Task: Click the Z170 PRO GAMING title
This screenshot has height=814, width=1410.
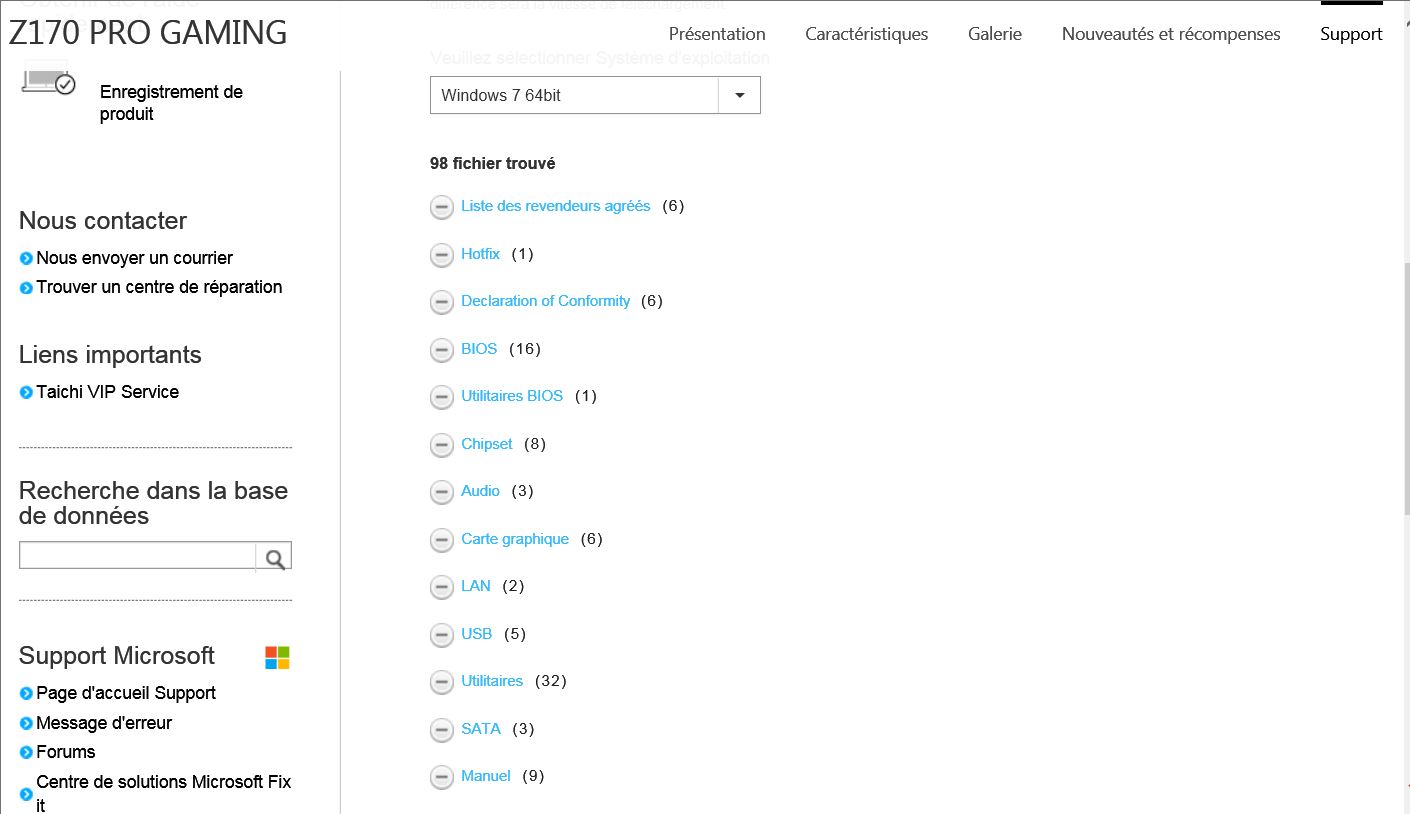Action: [148, 32]
